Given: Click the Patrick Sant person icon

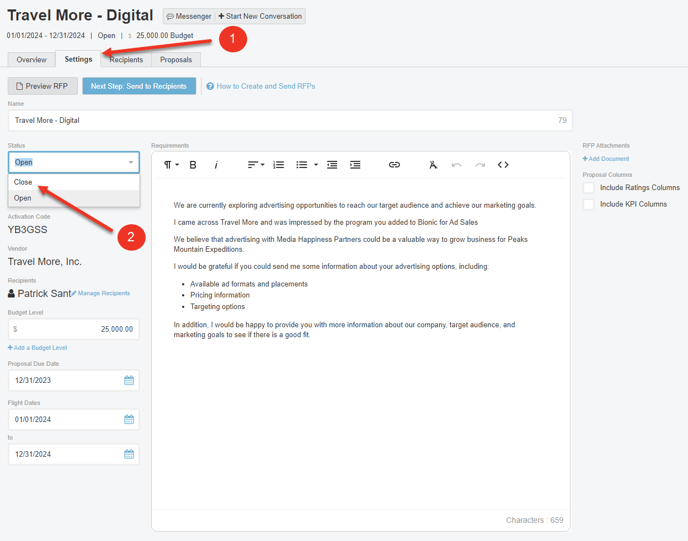Looking at the screenshot, I should point(11,294).
